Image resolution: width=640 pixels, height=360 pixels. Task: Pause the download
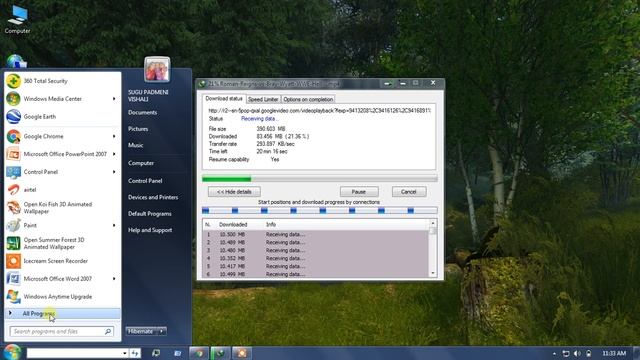click(x=359, y=192)
